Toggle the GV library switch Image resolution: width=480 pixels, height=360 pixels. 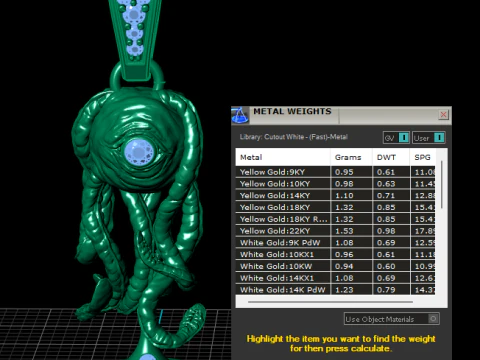pos(396,138)
